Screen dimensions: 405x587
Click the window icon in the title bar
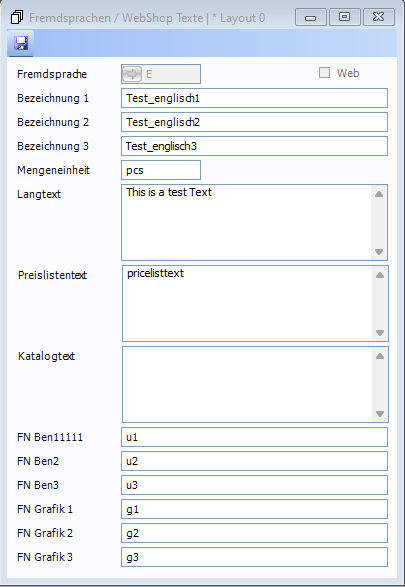tap(16, 17)
